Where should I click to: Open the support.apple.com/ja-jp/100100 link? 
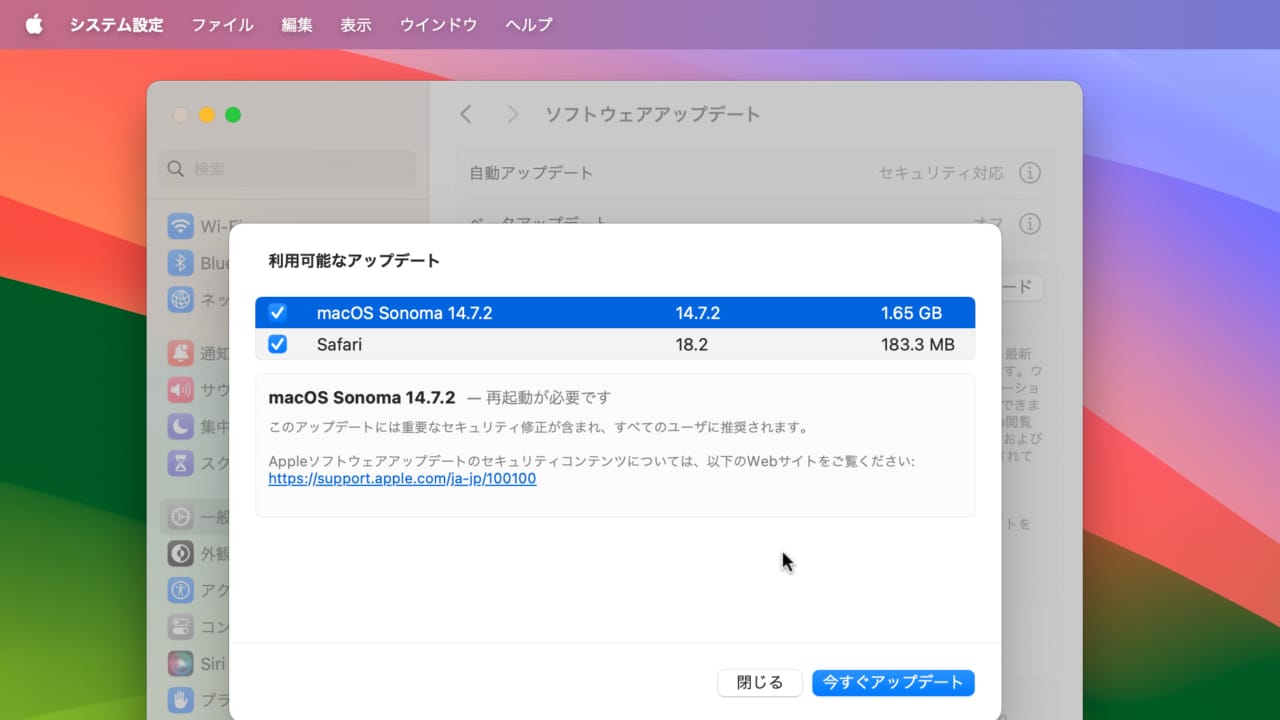402,479
